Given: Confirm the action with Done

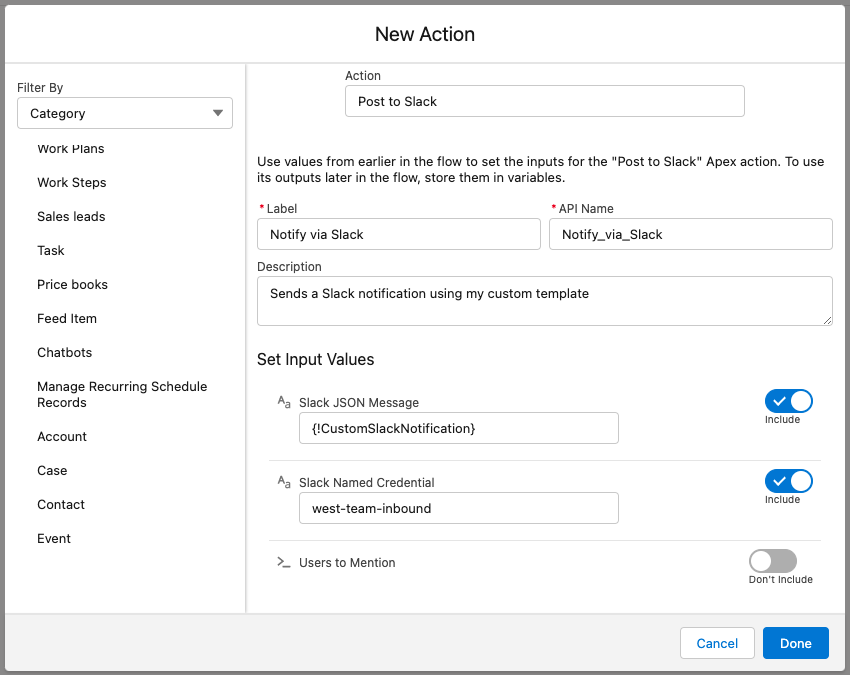Looking at the screenshot, I should (x=796, y=643).
